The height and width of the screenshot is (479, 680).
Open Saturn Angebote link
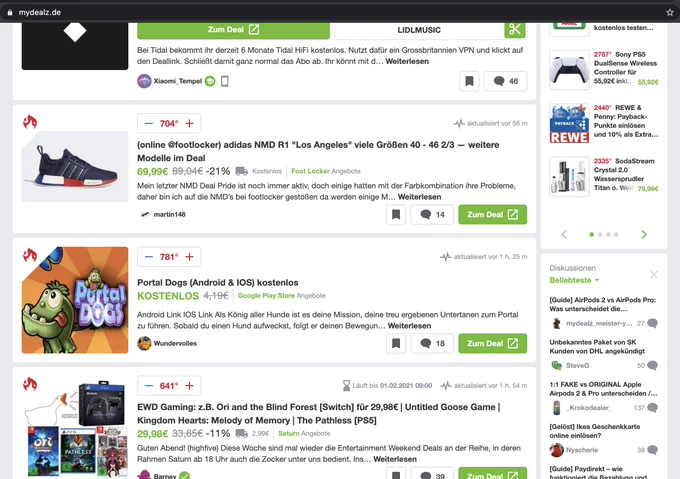click(304, 433)
